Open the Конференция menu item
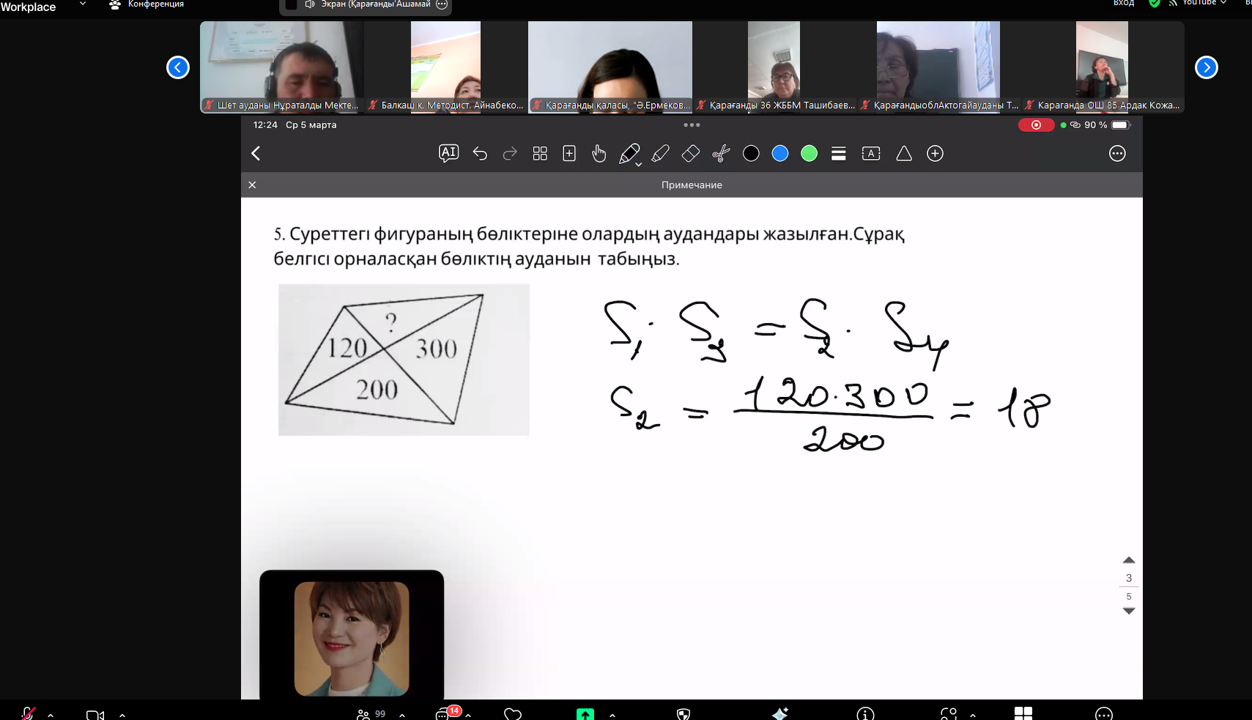The width and height of the screenshot is (1252, 720). (147, 5)
